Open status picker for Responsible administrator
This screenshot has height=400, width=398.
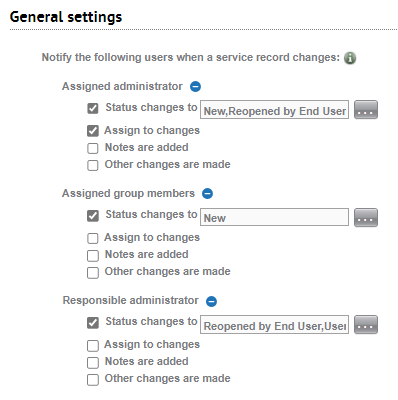click(366, 324)
